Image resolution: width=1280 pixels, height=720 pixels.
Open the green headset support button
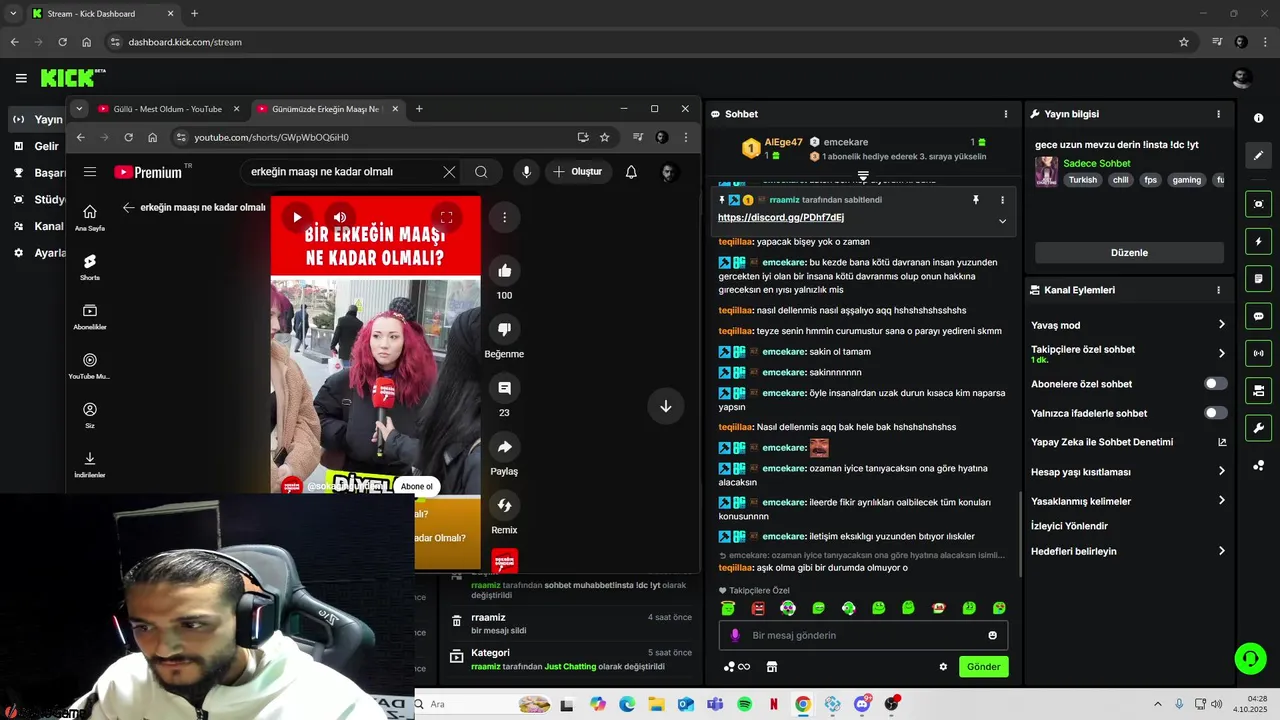coord(1250,658)
